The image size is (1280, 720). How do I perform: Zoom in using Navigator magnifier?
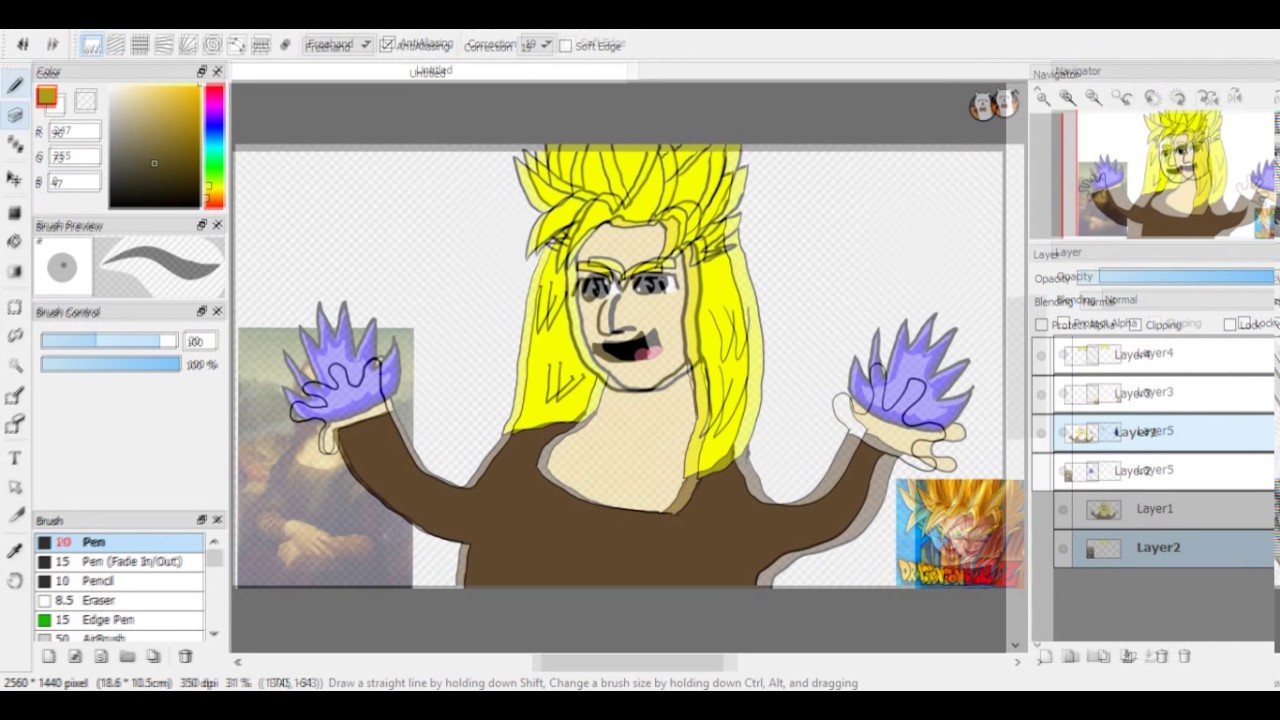pos(1043,98)
